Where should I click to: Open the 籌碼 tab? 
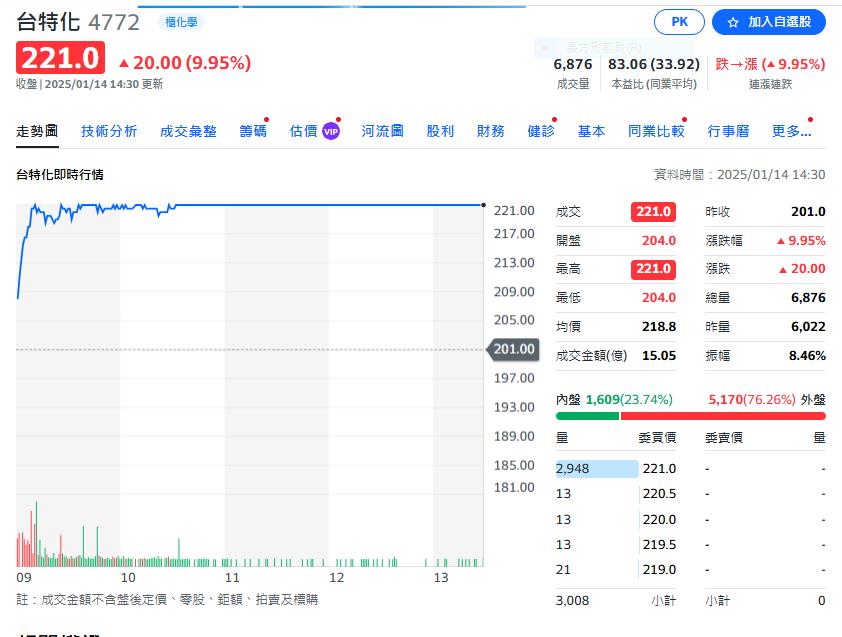pos(253,131)
